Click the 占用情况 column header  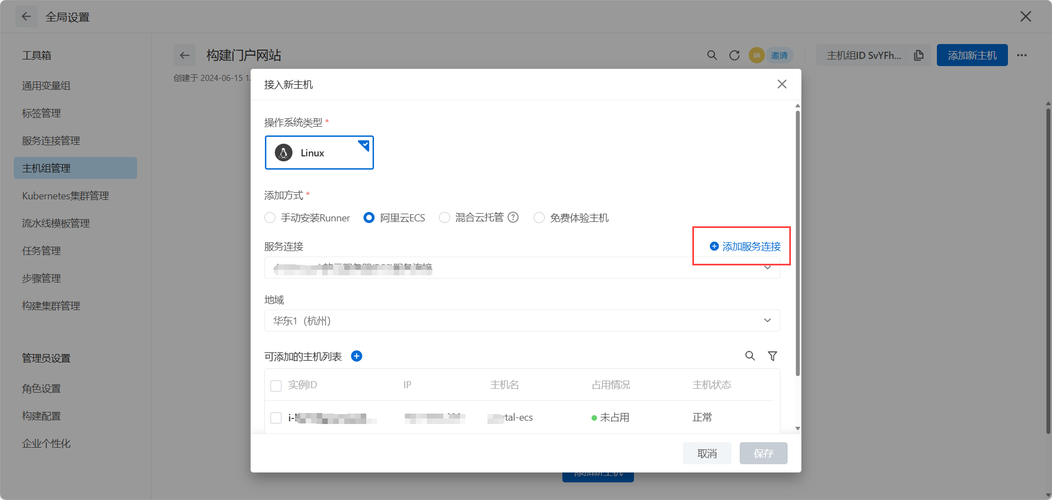[x=611, y=386]
